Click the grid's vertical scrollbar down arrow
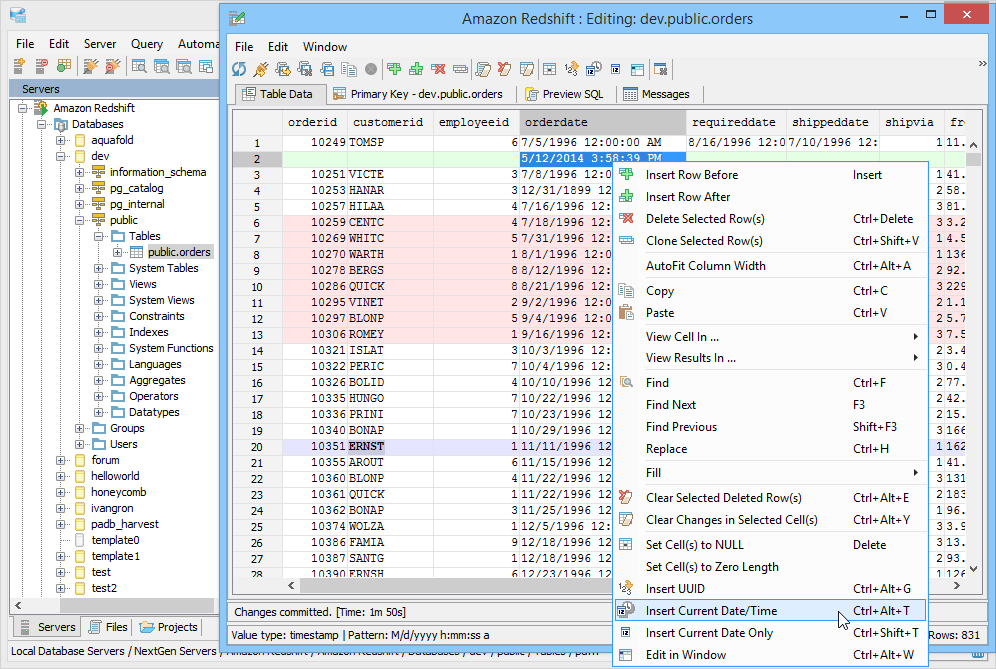 tap(973, 569)
